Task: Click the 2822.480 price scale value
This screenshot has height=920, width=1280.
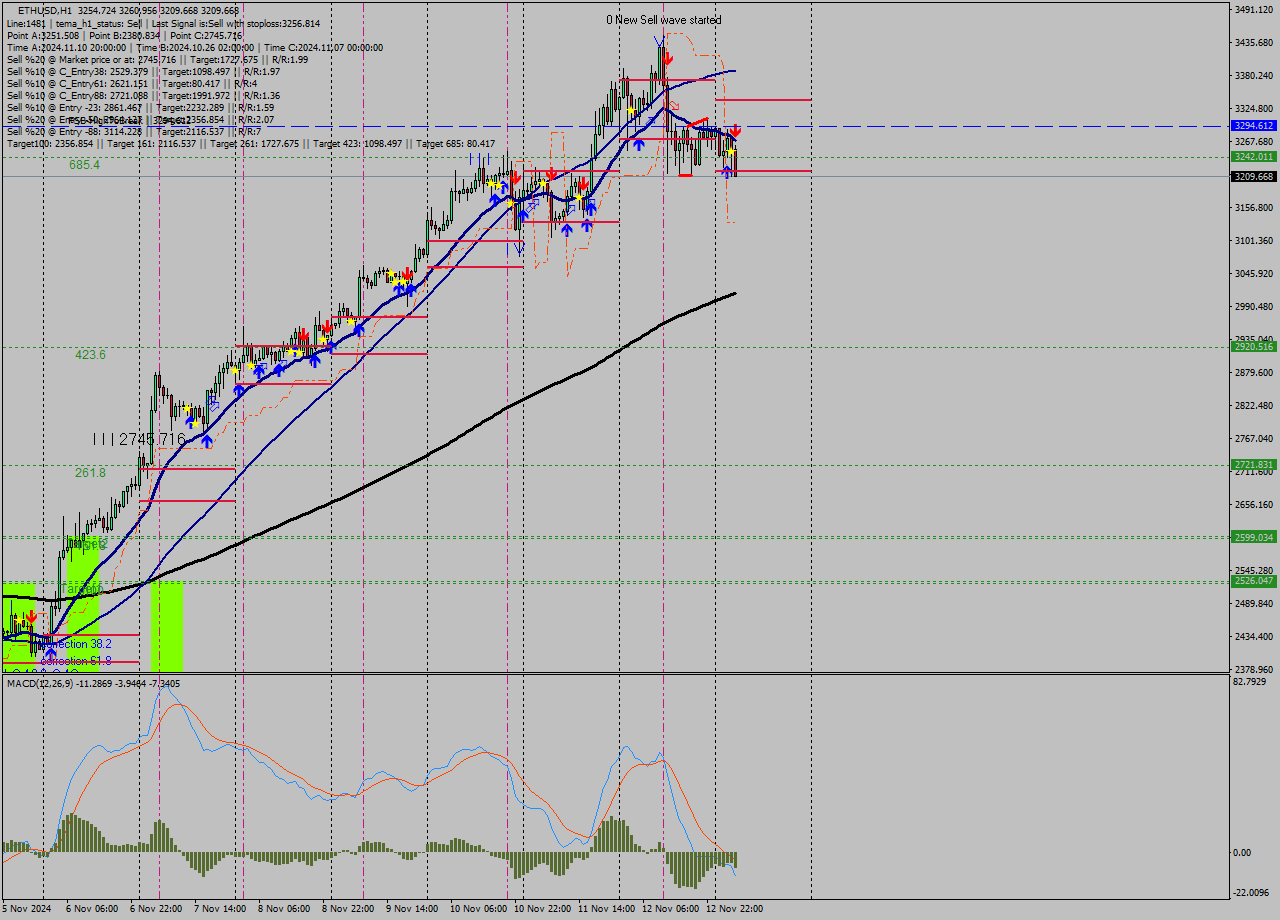Action: click(x=1254, y=405)
